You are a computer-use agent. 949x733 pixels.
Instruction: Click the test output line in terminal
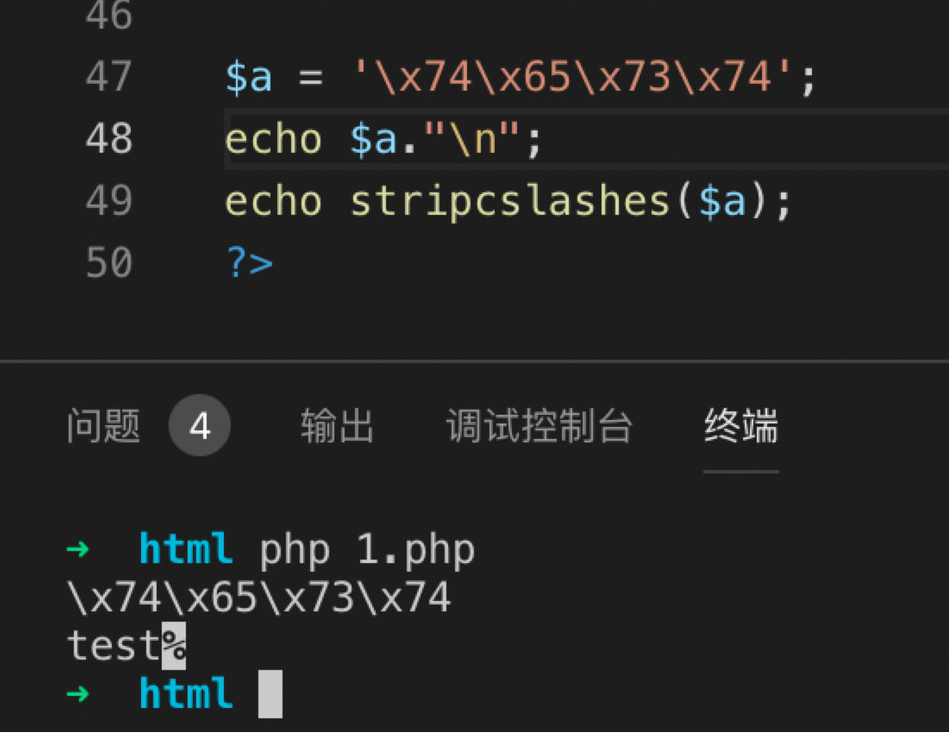[114, 645]
